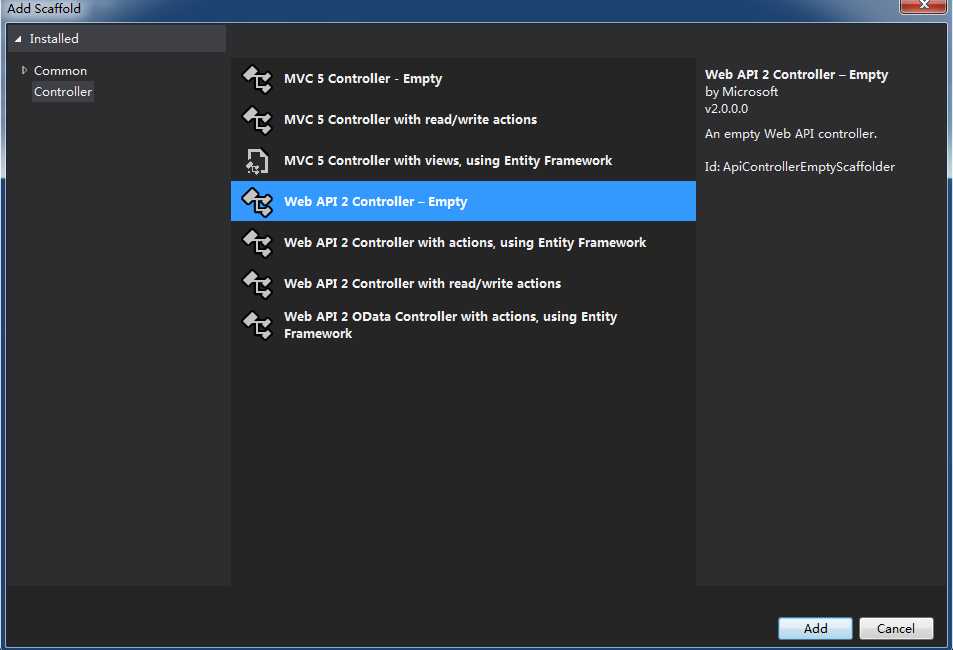The height and width of the screenshot is (650, 953).
Task: Pick Web API 2 Controller with actions, using Entity Framework
Action: point(463,243)
